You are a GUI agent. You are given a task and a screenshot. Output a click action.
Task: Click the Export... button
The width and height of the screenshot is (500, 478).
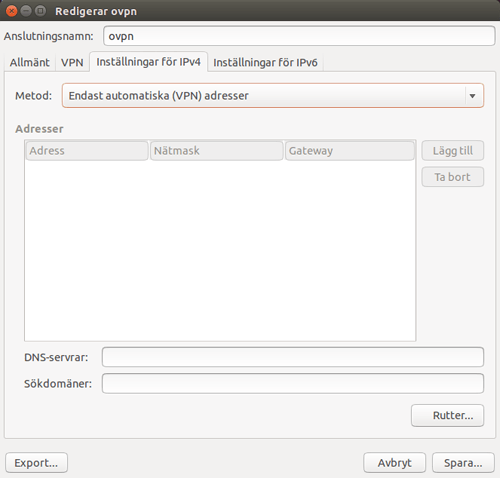(x=36, y=463)
